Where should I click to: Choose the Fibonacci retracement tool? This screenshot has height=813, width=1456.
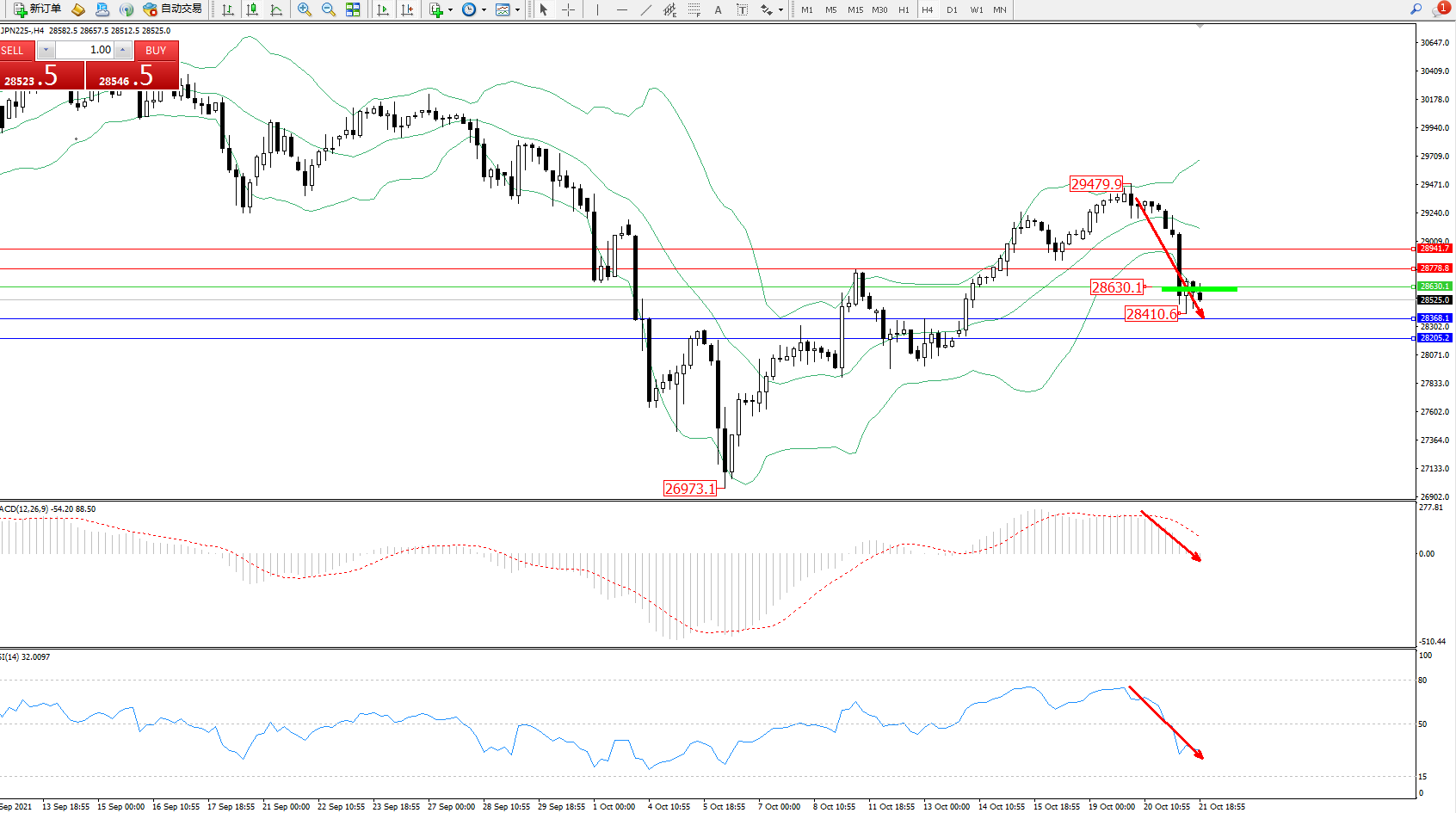pos(694,9)
